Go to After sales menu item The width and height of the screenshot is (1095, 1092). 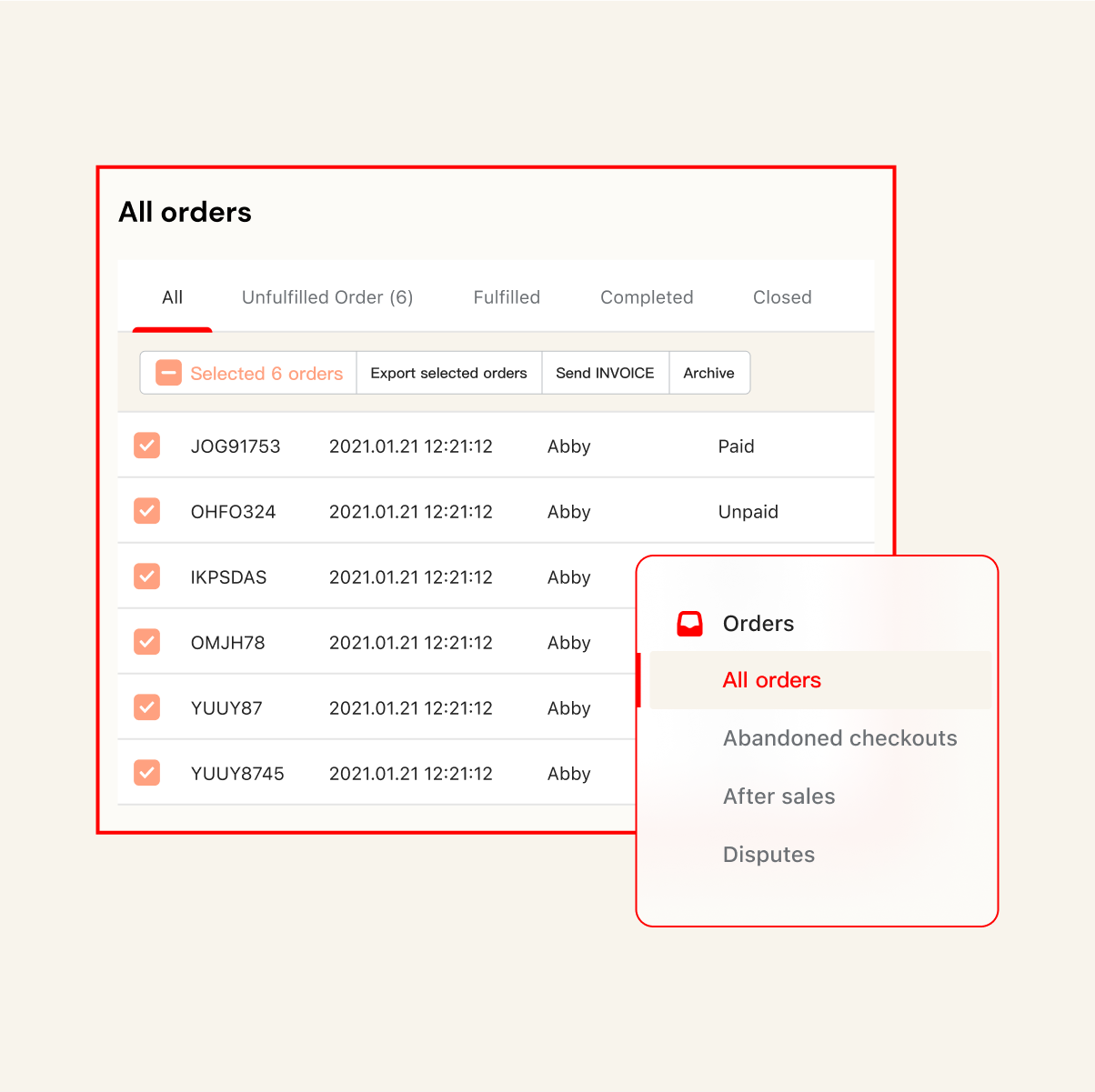pos(779,796)
